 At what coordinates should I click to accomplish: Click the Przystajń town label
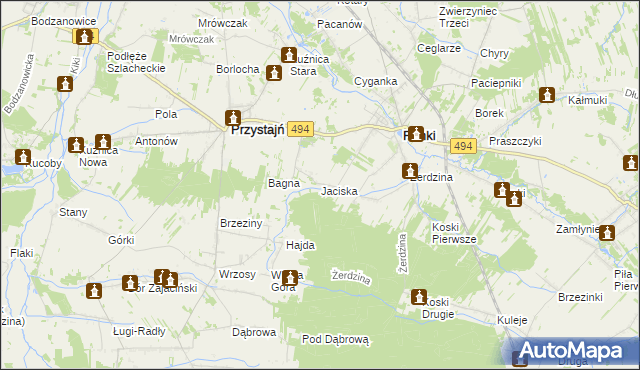point(258,130)
